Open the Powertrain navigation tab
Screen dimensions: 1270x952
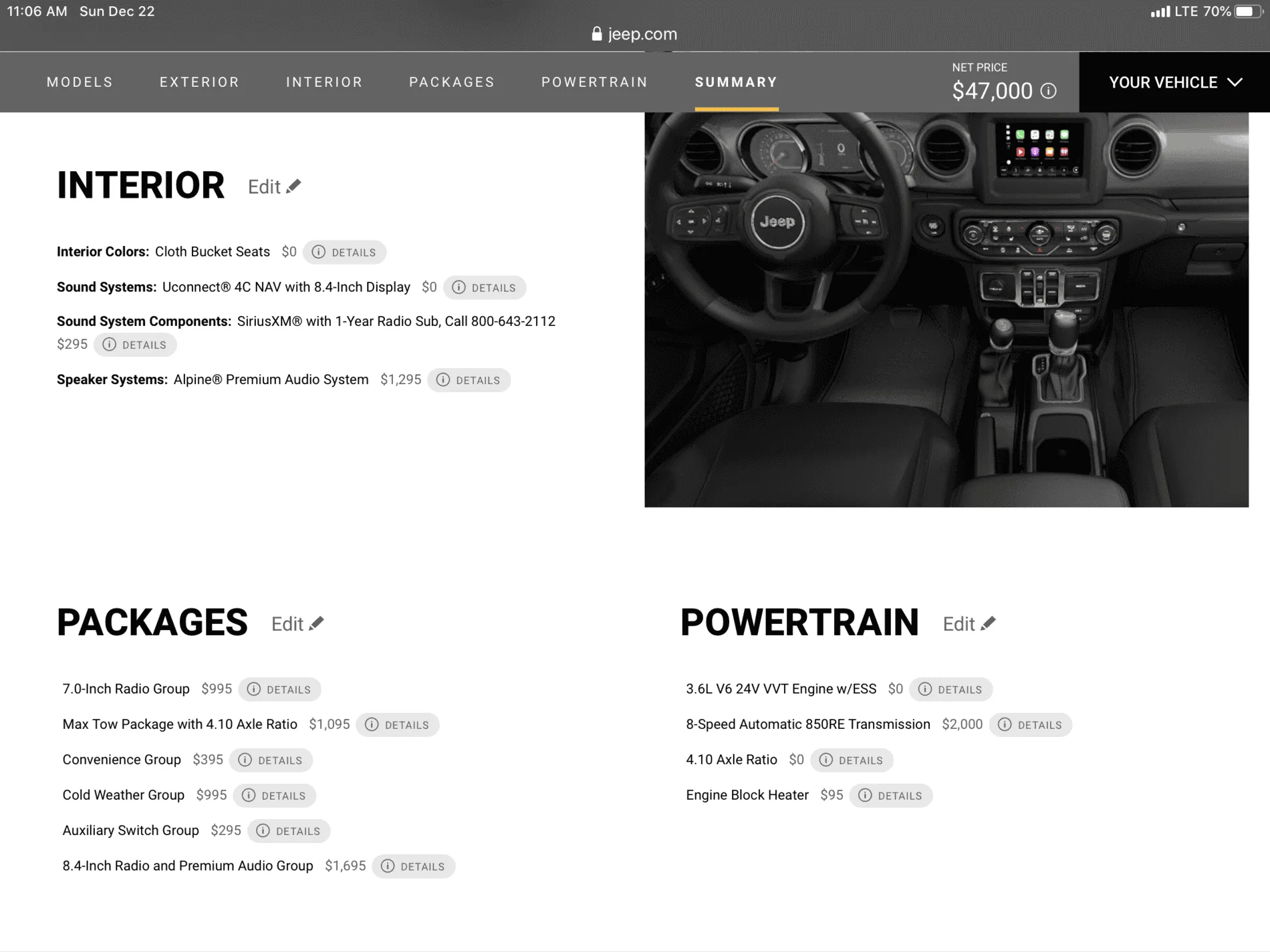(594, 82)
